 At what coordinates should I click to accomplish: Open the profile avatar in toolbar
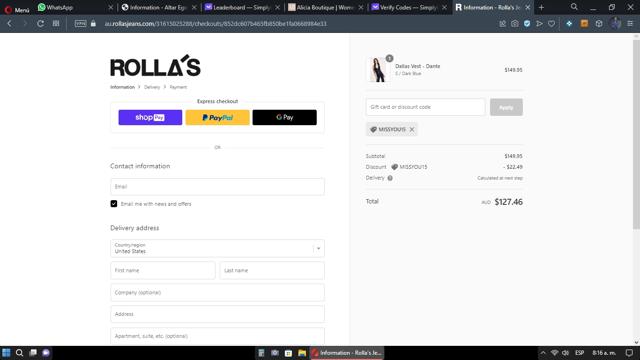click(x=616, y=24)
